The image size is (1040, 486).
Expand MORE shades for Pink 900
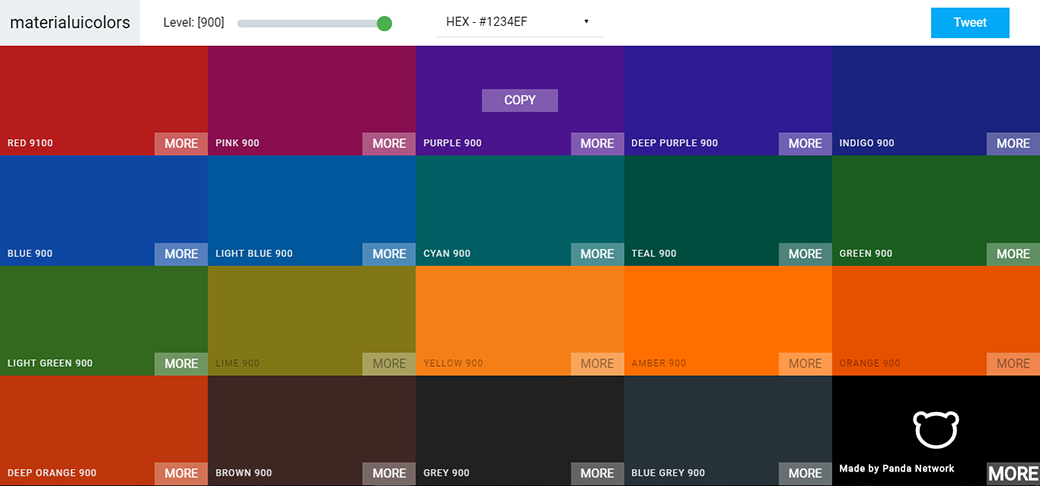coord(389,144)
